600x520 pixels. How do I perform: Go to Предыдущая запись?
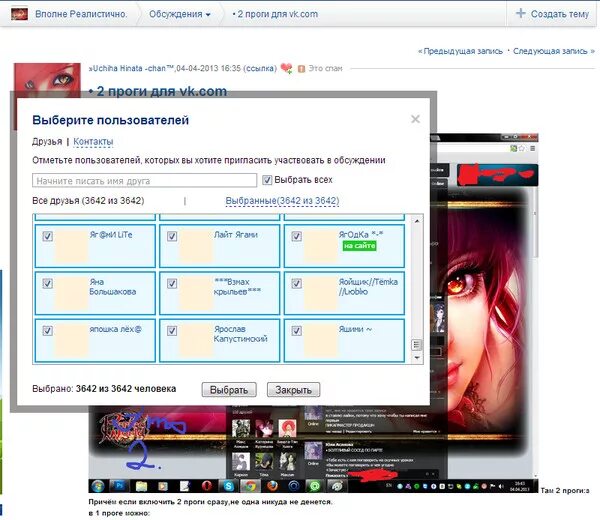(460, 51)
